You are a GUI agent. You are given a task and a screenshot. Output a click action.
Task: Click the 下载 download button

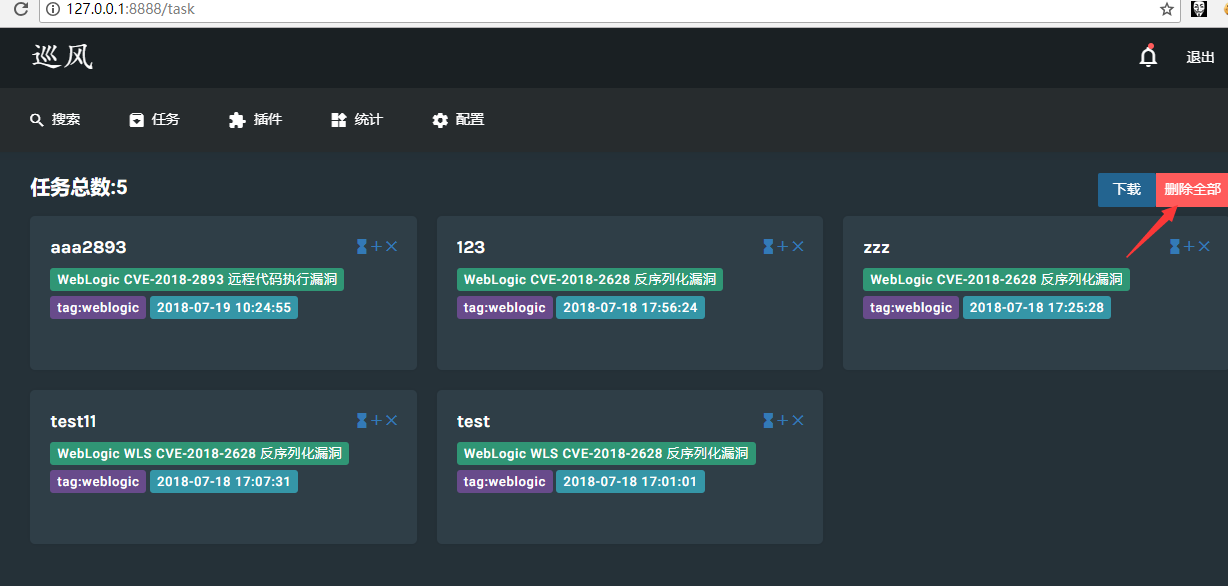(x=1127, y=190)
